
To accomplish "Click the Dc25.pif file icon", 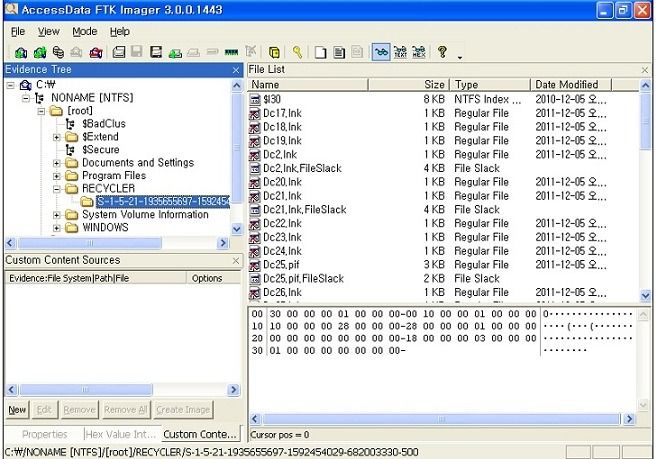I will (255, 265).
